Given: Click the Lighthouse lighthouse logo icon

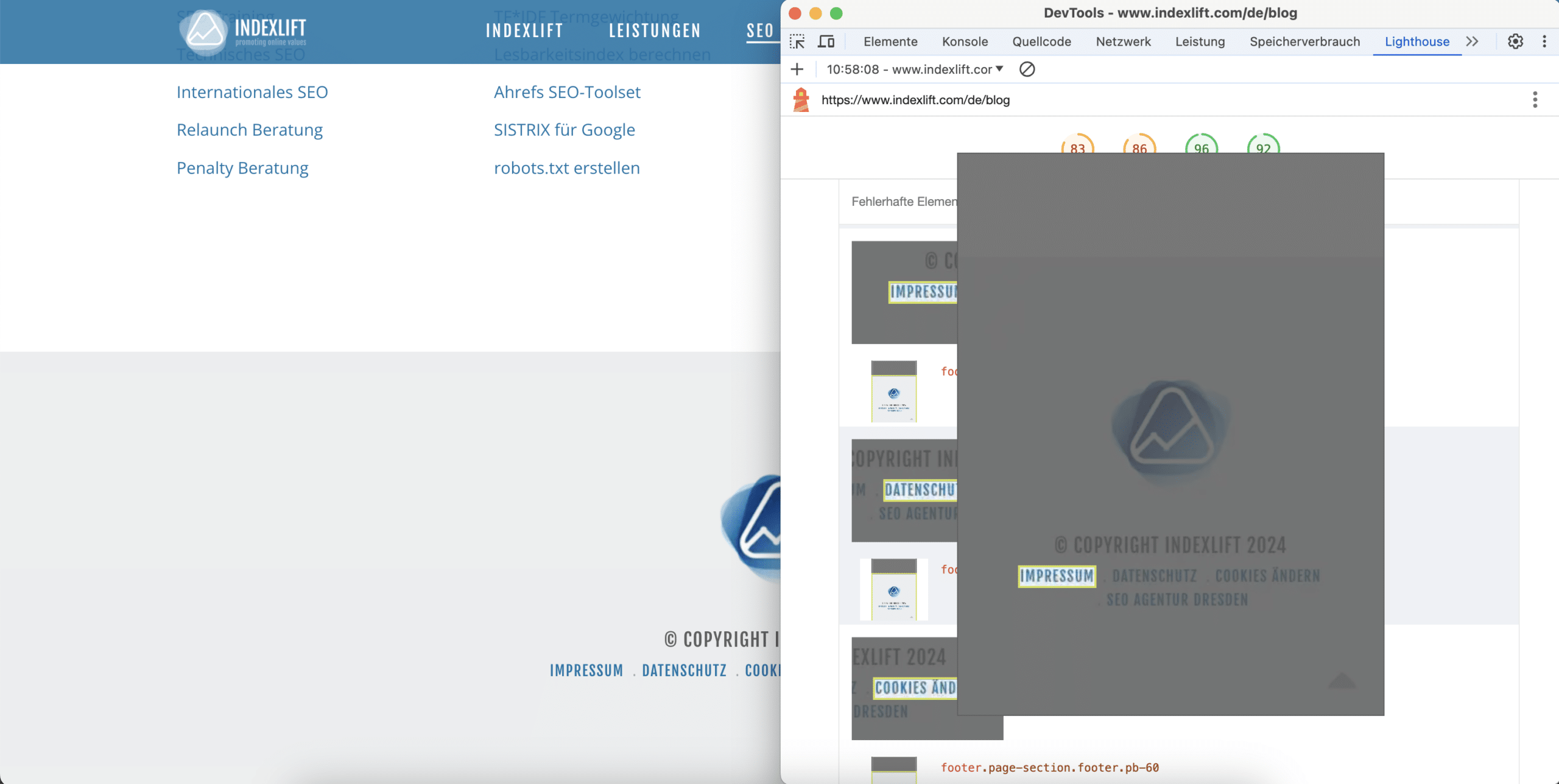Looking at the screenshot, I should click(801, 100).
